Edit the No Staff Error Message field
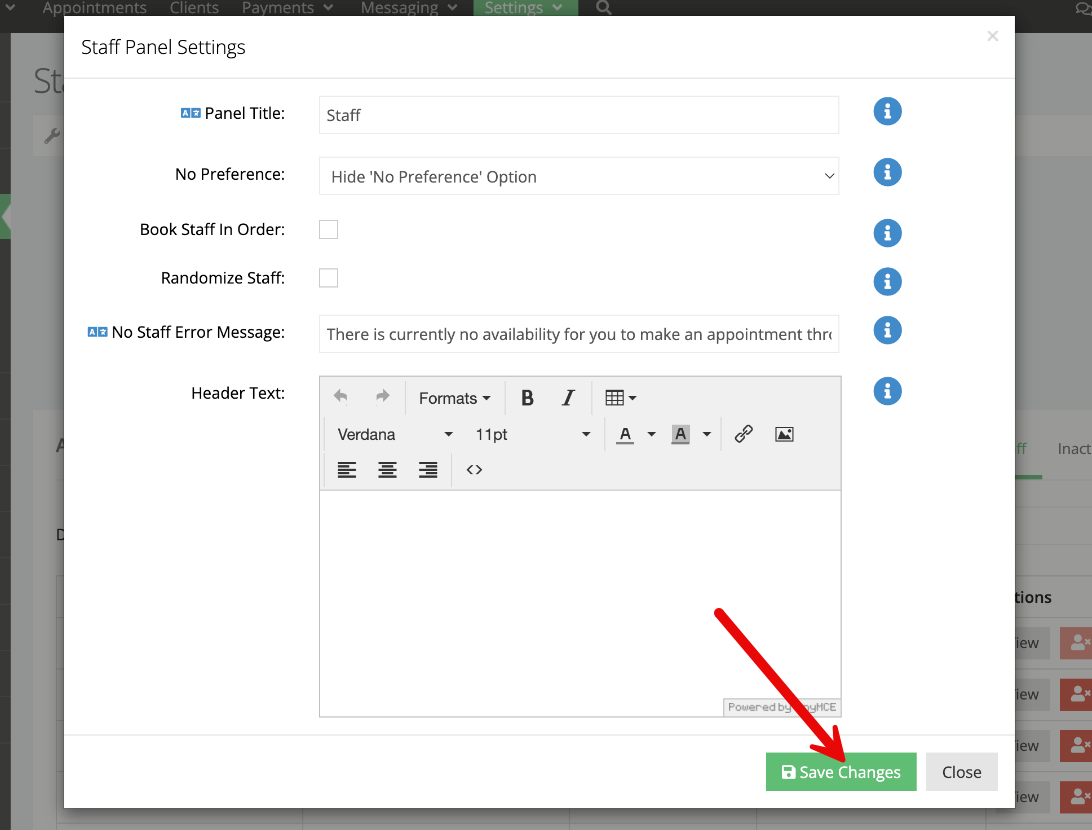The width and height of the screenshot is (1092, 830). pos(579,334)
